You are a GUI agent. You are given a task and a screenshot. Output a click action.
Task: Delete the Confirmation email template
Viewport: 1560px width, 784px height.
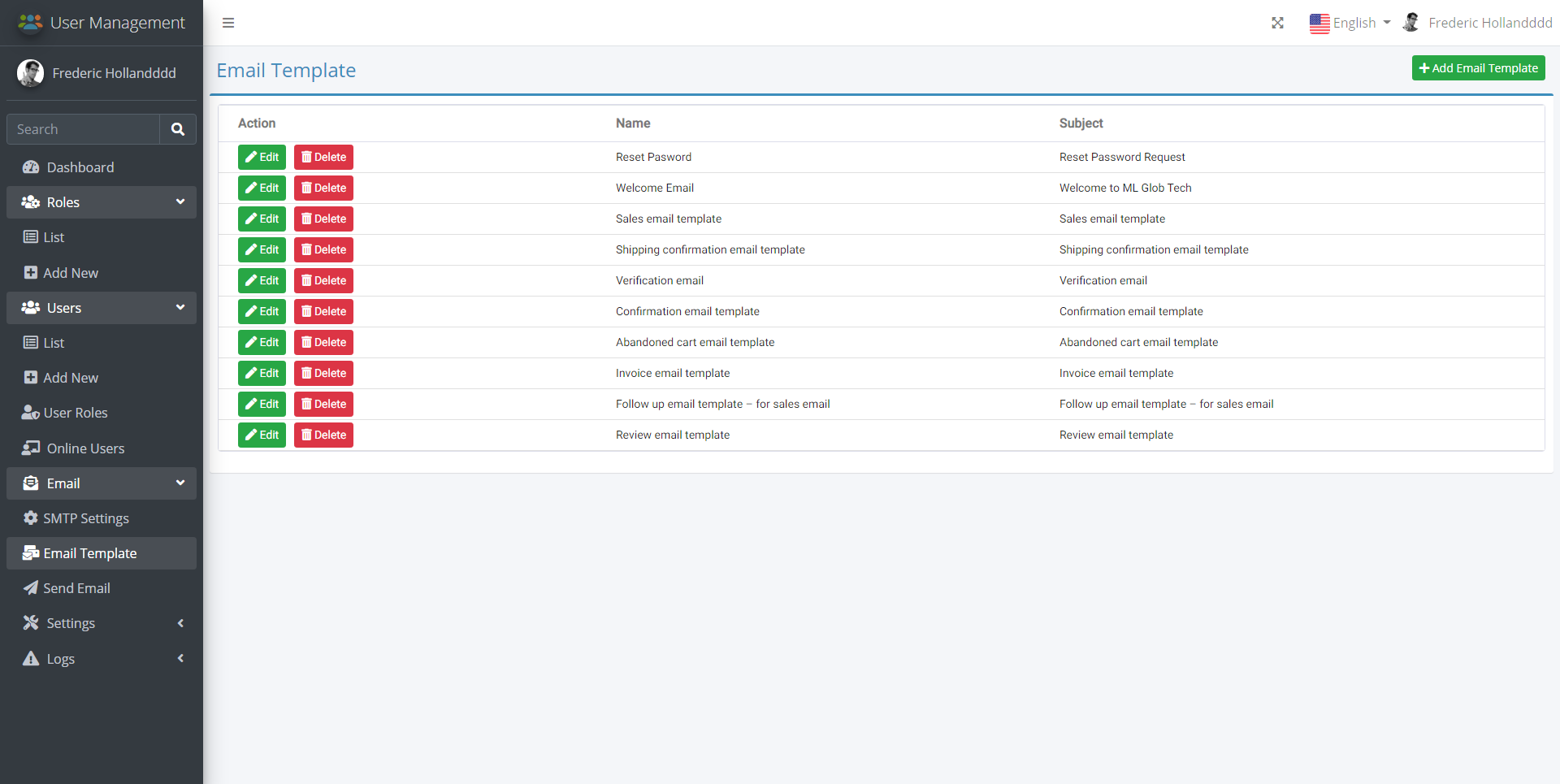pos(323,311)
